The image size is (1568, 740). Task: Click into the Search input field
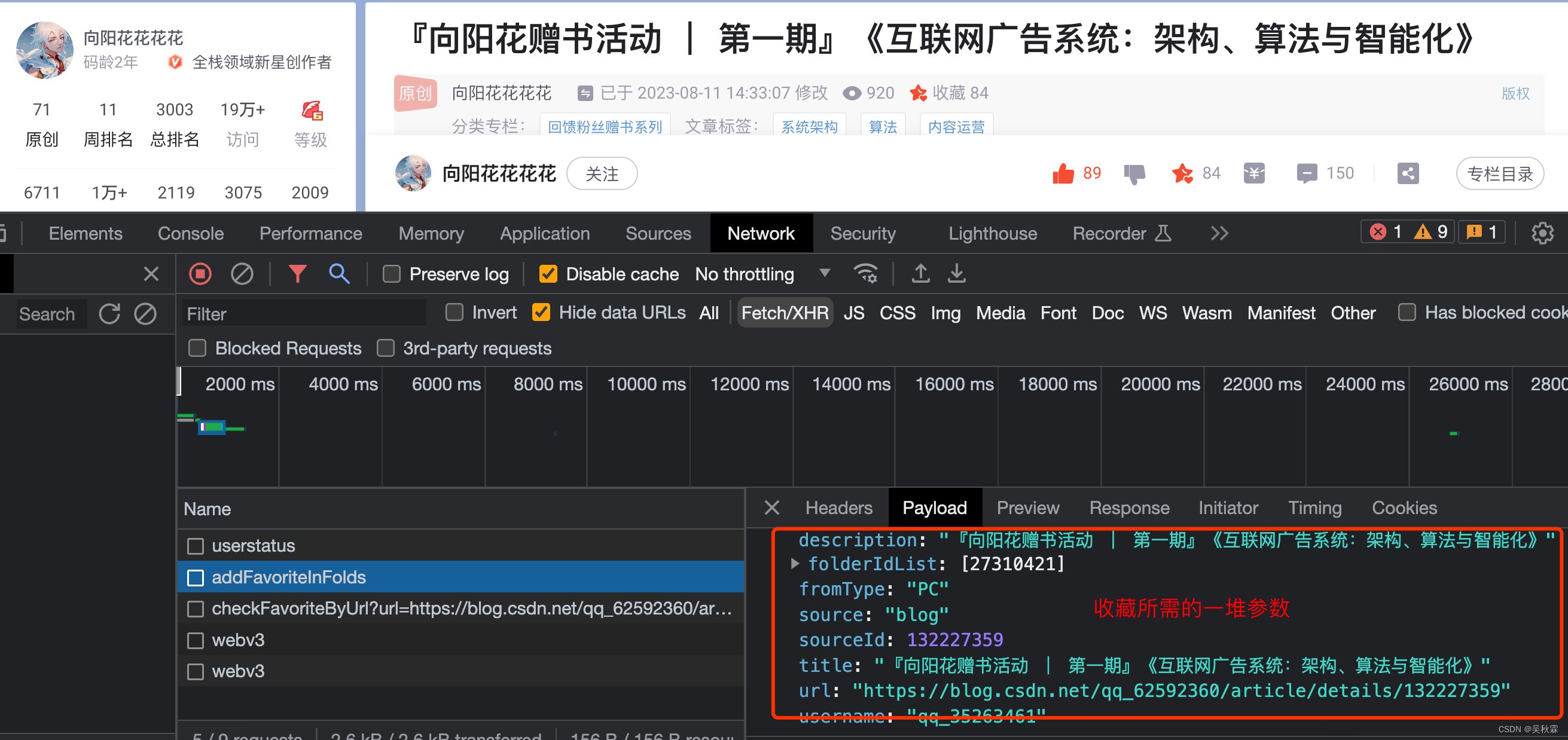[x=51, y=314]
